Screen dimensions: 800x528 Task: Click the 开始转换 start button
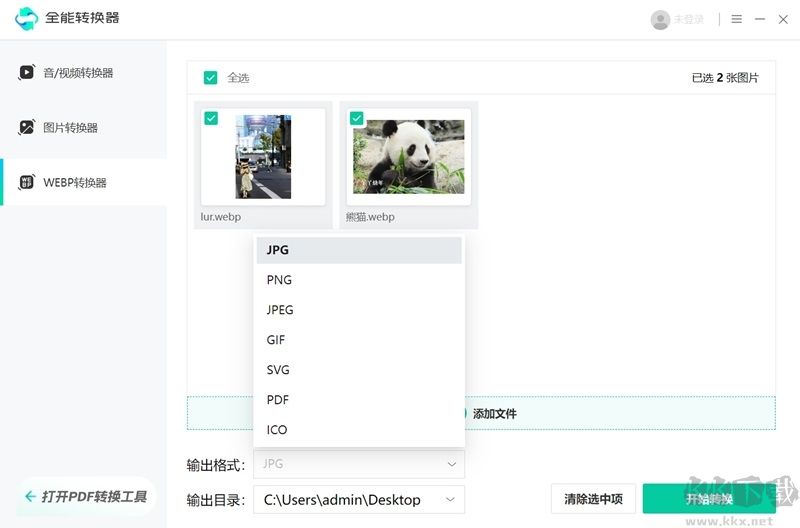tap(709, 498)
